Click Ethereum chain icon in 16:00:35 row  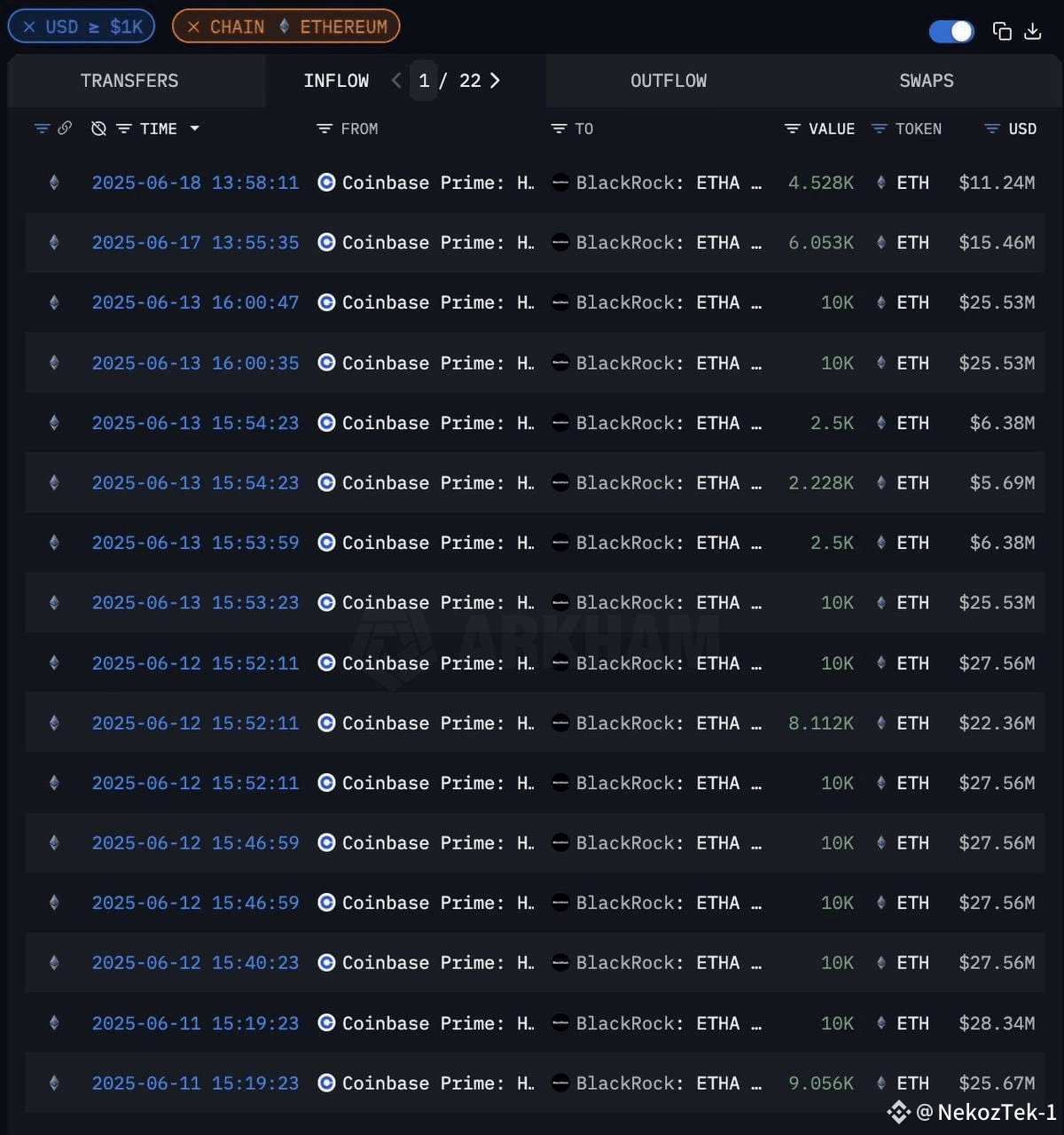coord(54,363)
